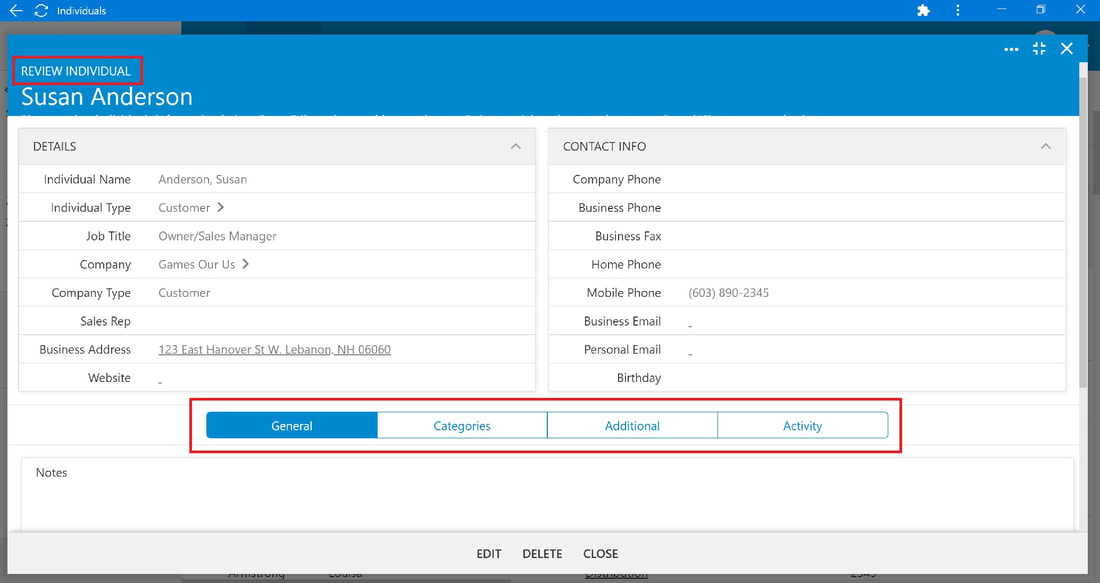
Task: Switch to the Categories tab
Action: [462, 426]
